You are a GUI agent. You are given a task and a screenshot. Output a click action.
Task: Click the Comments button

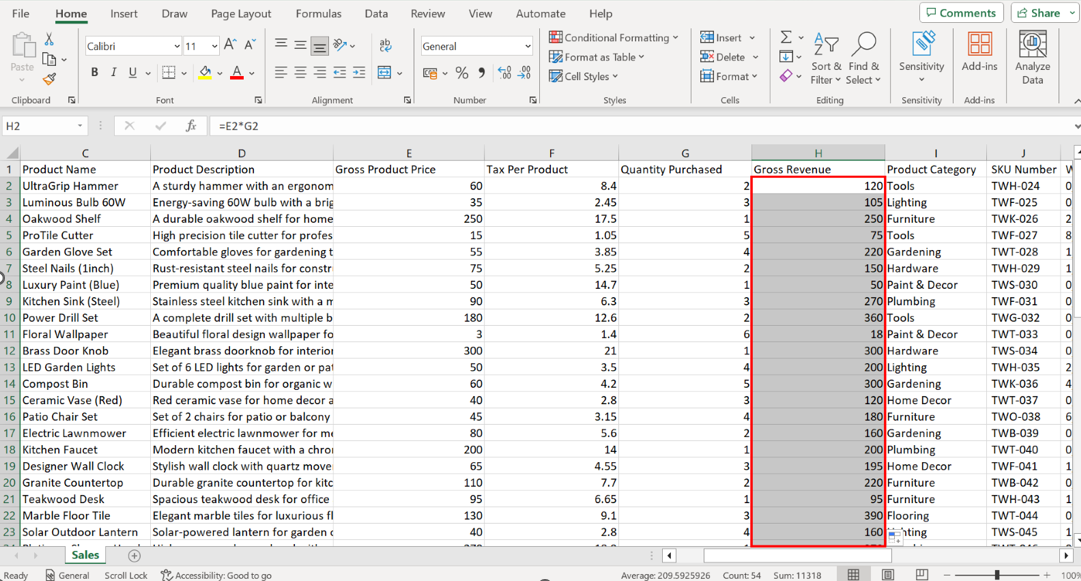pyautogui.click(x=961, y=13)
